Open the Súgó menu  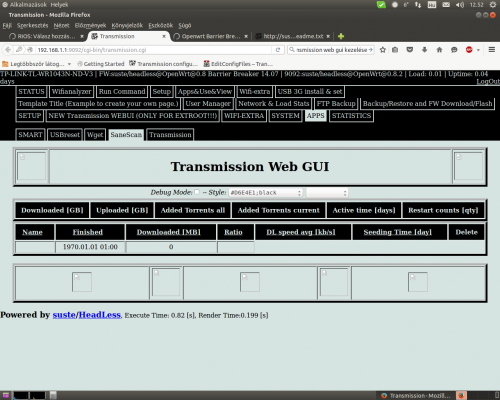185,25
